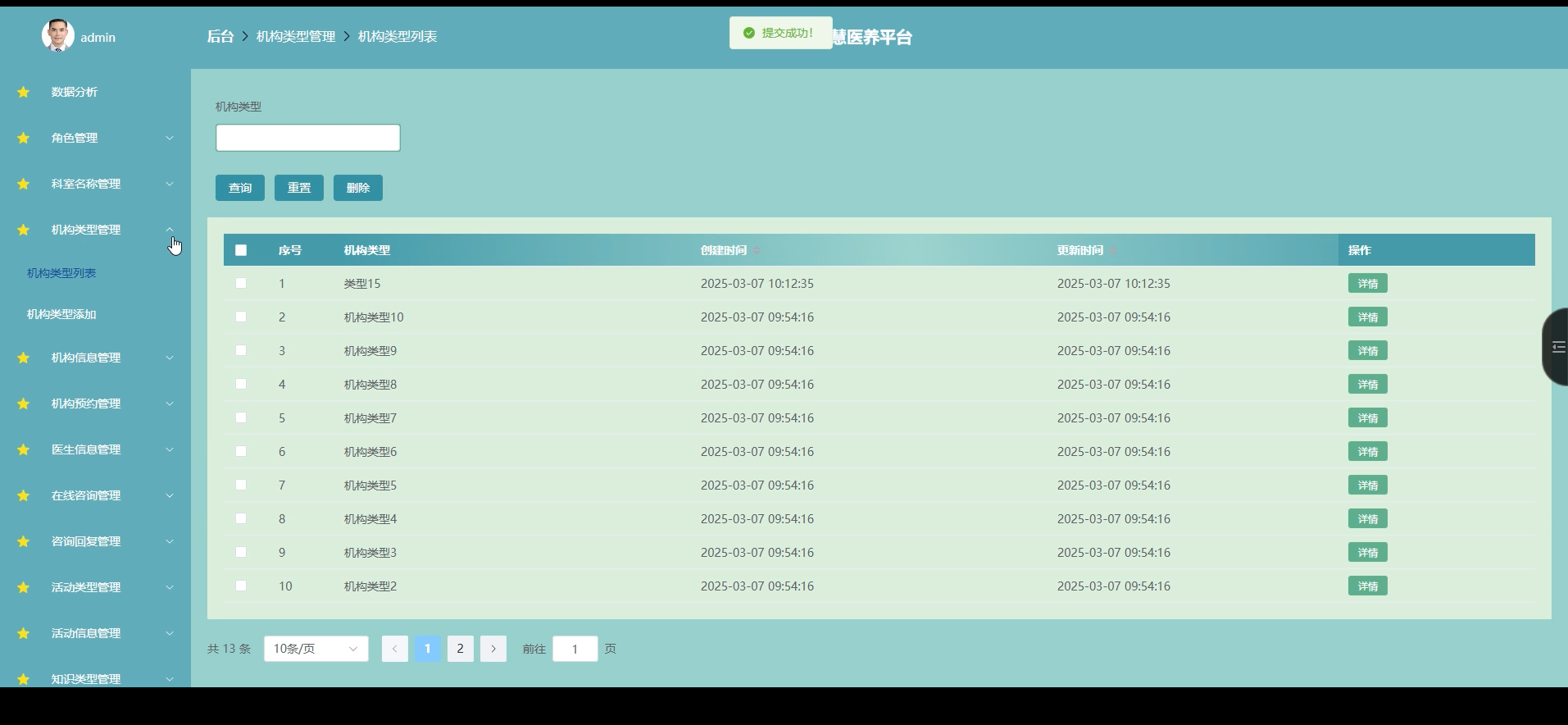Go to previous page arrow
The height and width of the screenshot is (725, 1568).
(x=394, y=649)
